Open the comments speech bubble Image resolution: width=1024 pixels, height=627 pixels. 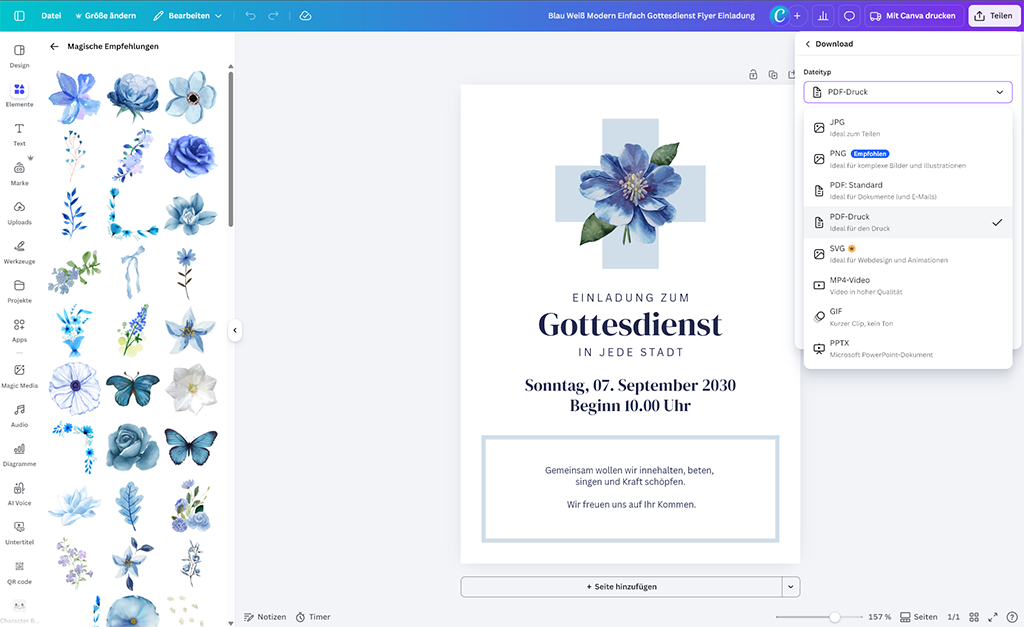pyautogui.click(x=849, y=16)
